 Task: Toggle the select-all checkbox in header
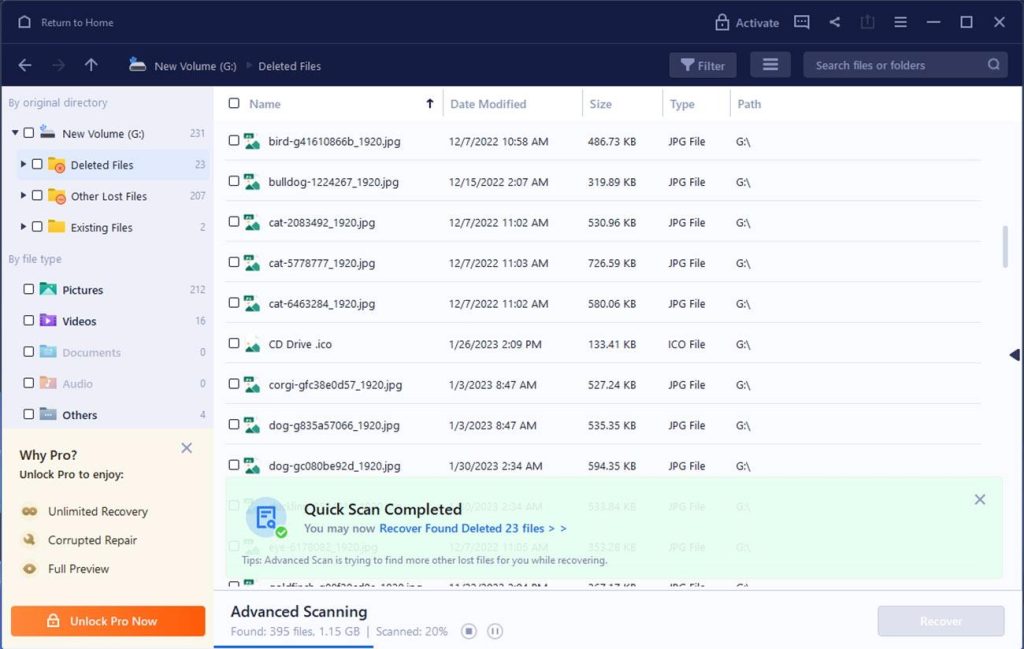click(234, 103)
